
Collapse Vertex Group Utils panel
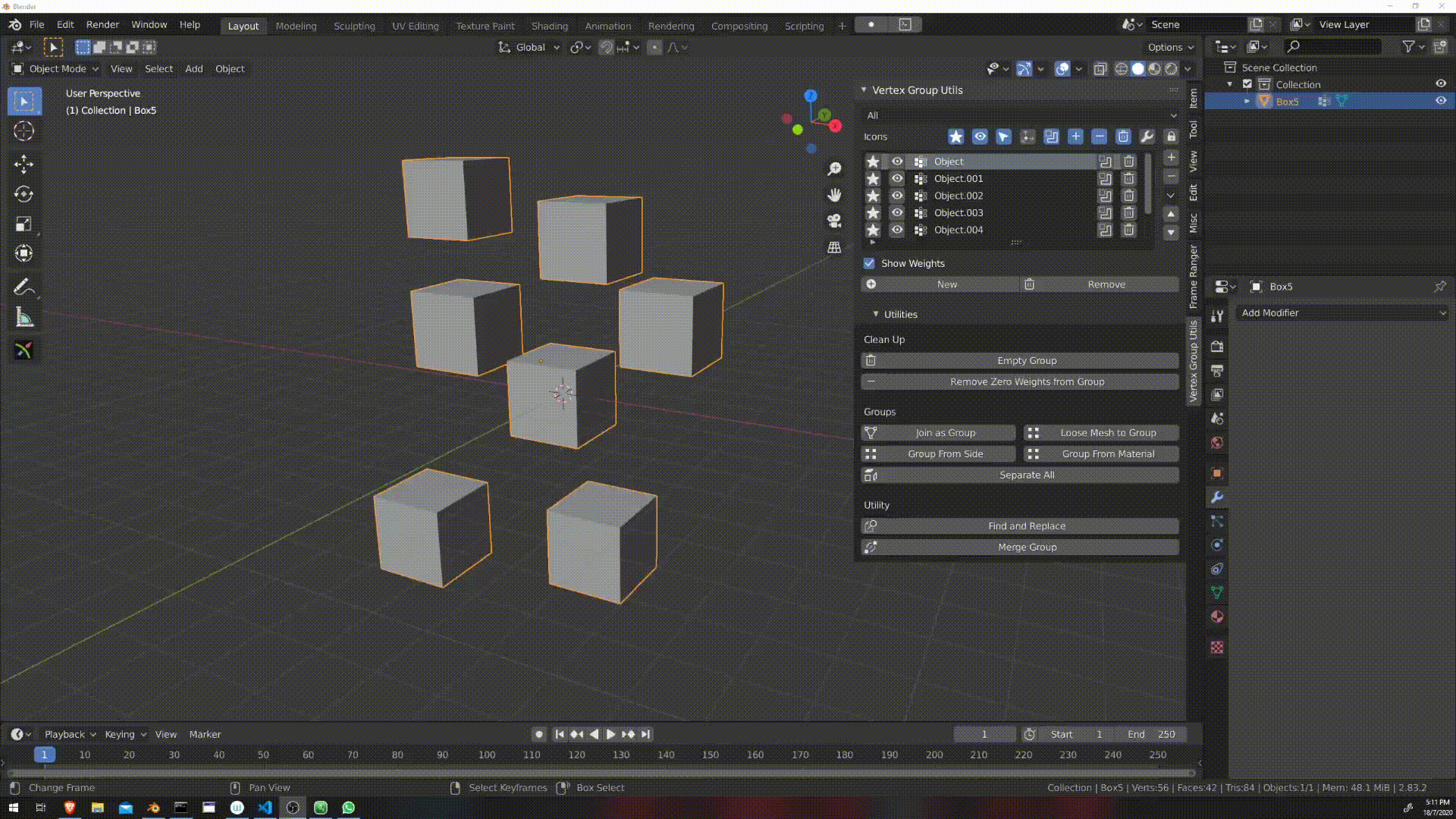(x=864, y=90)
